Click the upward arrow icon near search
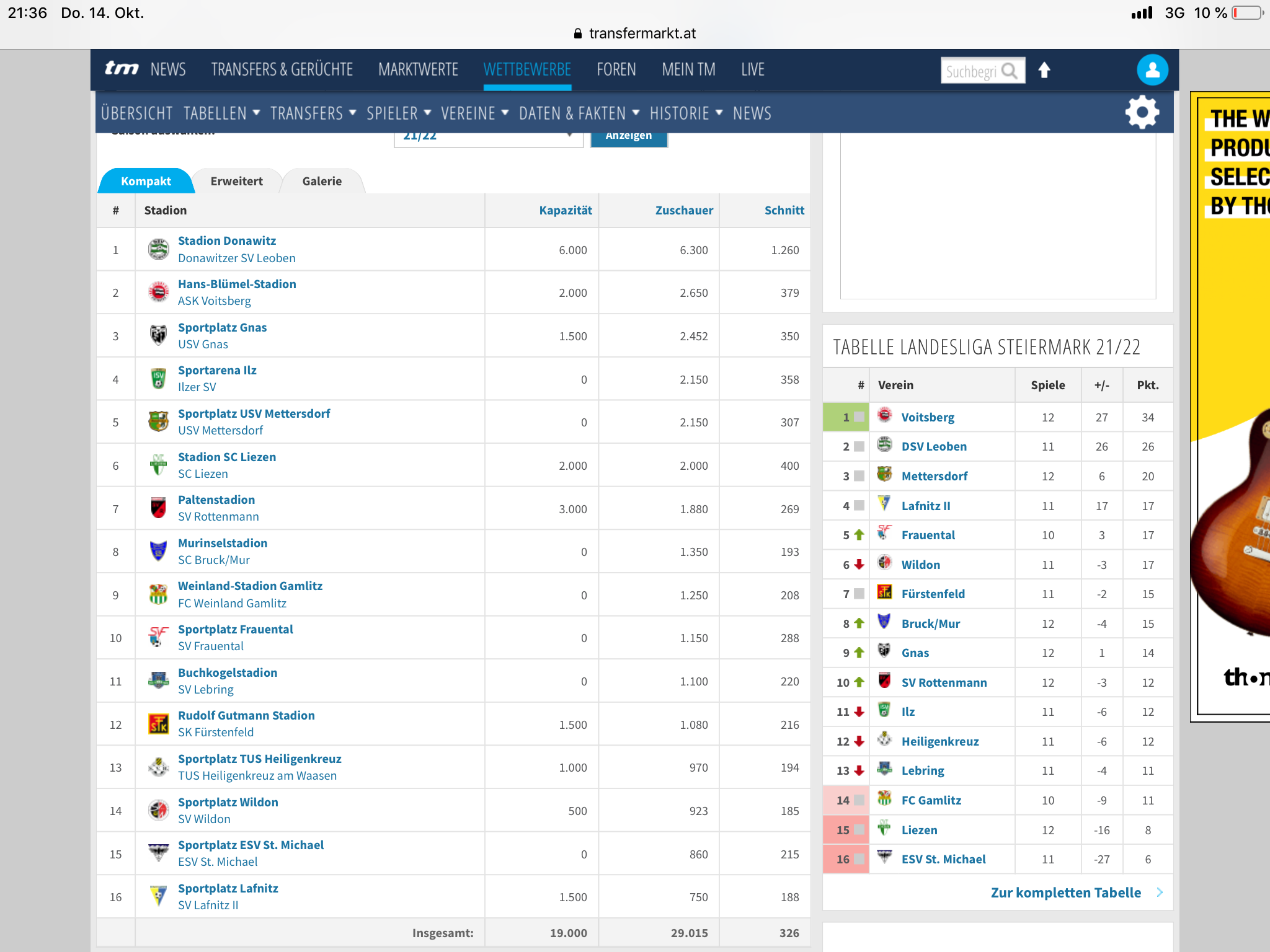This screenshot has height=952, width=1270. pos(1044,70)
